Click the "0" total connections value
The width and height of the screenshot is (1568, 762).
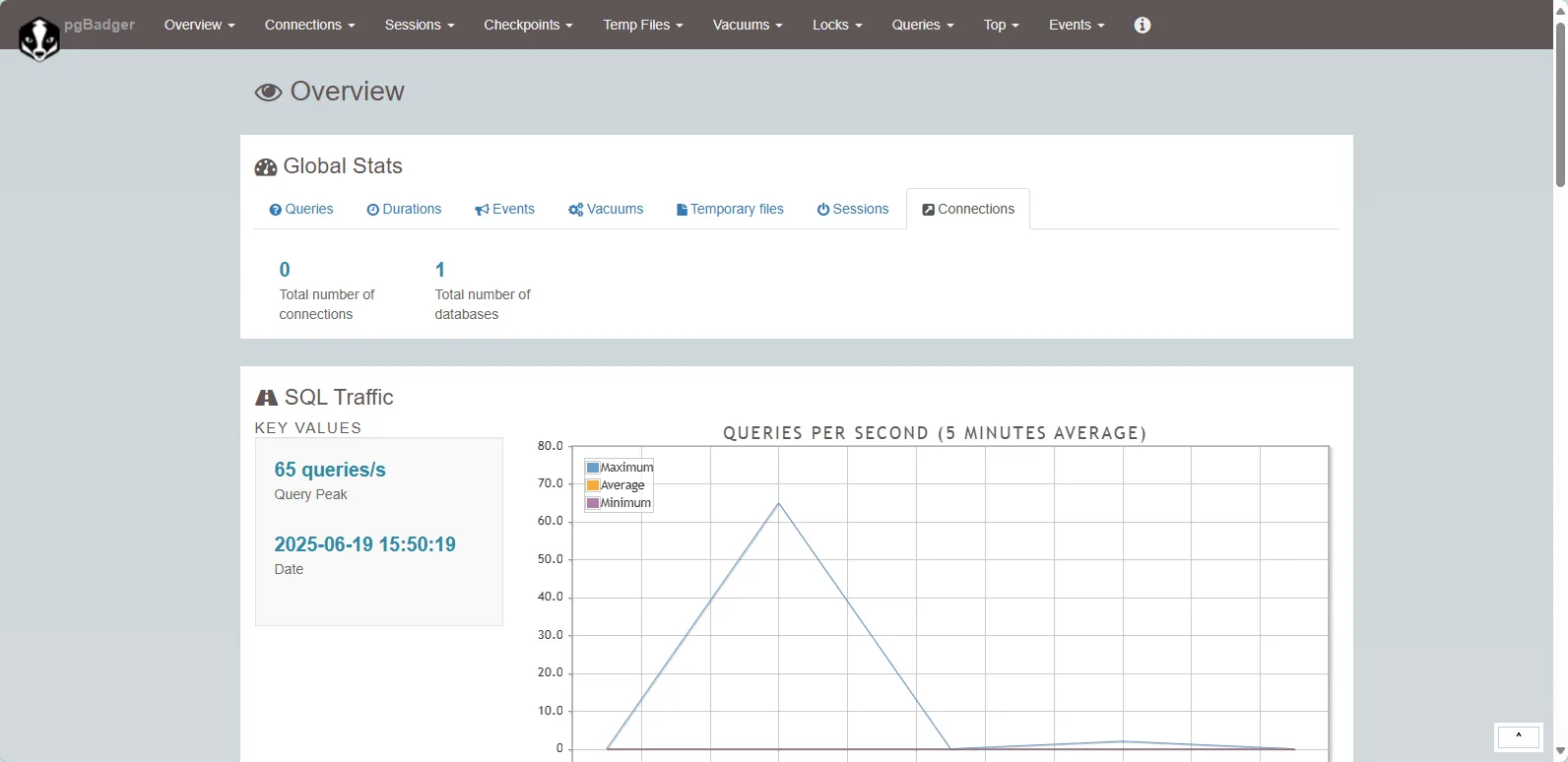point(285,270)
